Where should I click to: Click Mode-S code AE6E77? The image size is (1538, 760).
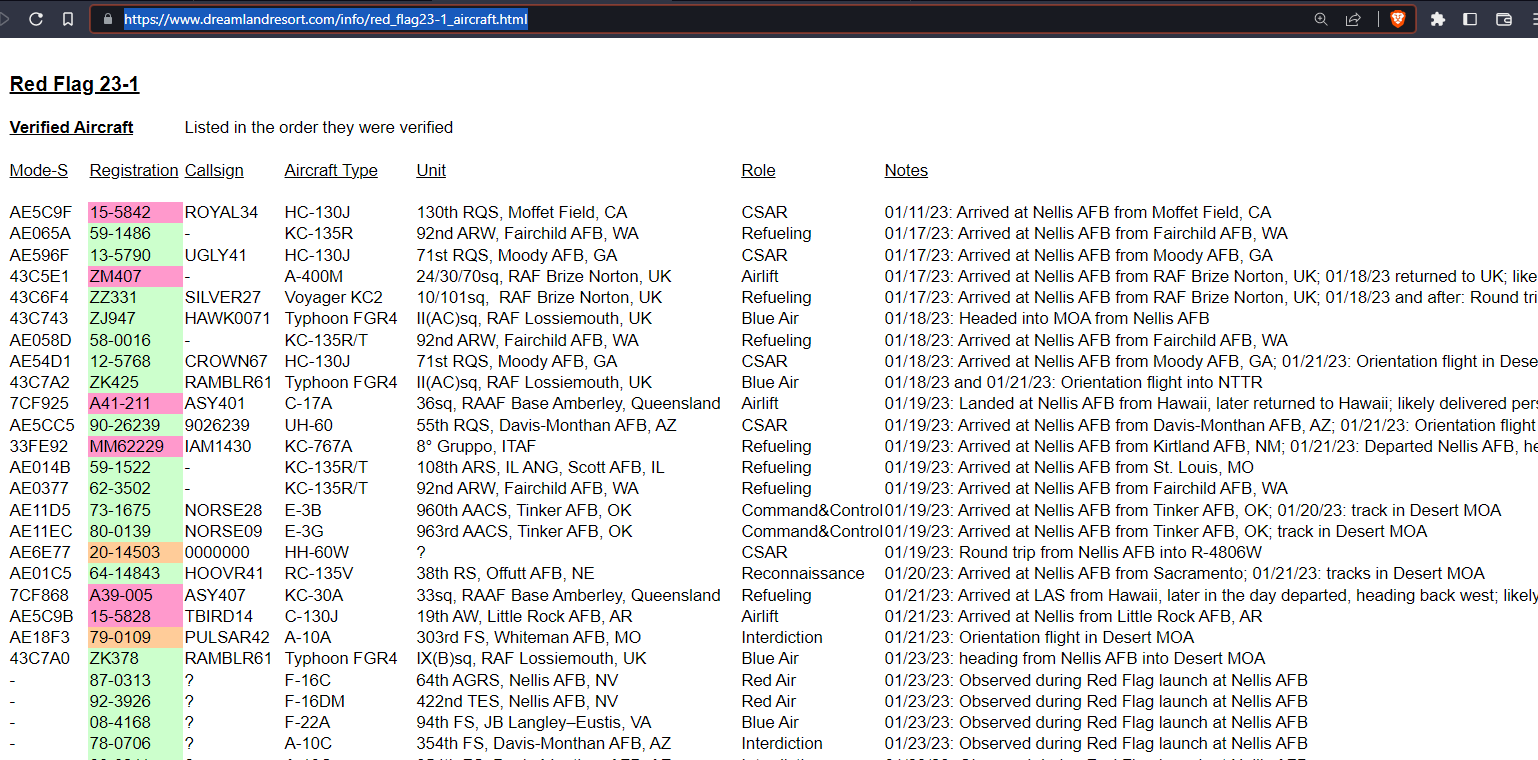41,552
